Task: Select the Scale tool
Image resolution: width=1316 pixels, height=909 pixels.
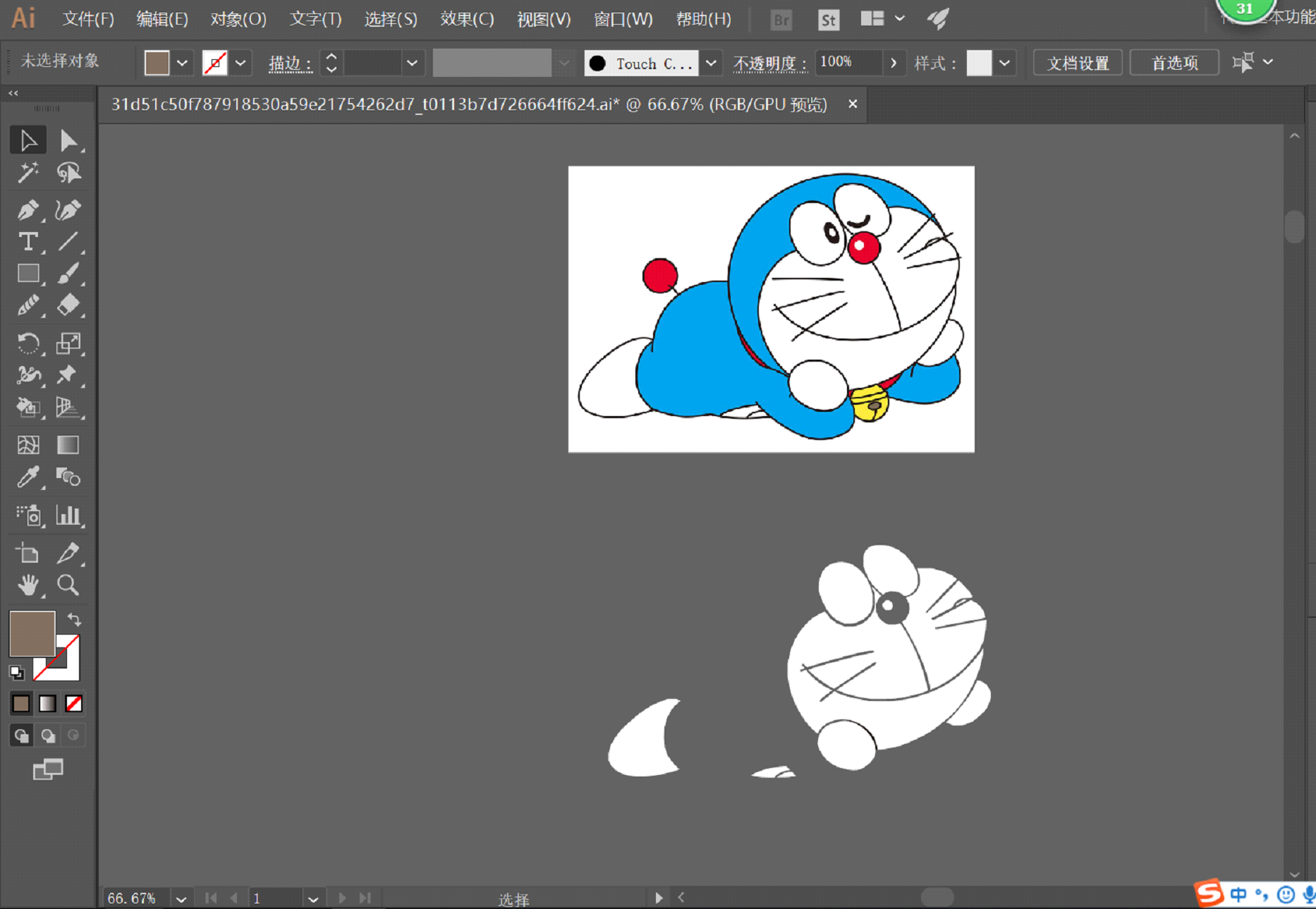Action: pyautogui.click(x=68, y=343)
